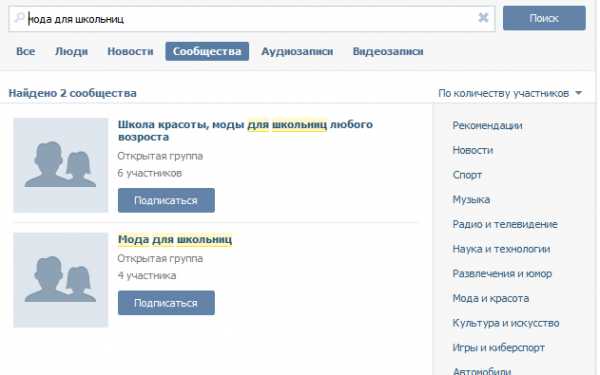Image resolution: width=600 pixels, height=375 pixels.
Task: Open the 'Новости' search tab
Action: point(130,51)
